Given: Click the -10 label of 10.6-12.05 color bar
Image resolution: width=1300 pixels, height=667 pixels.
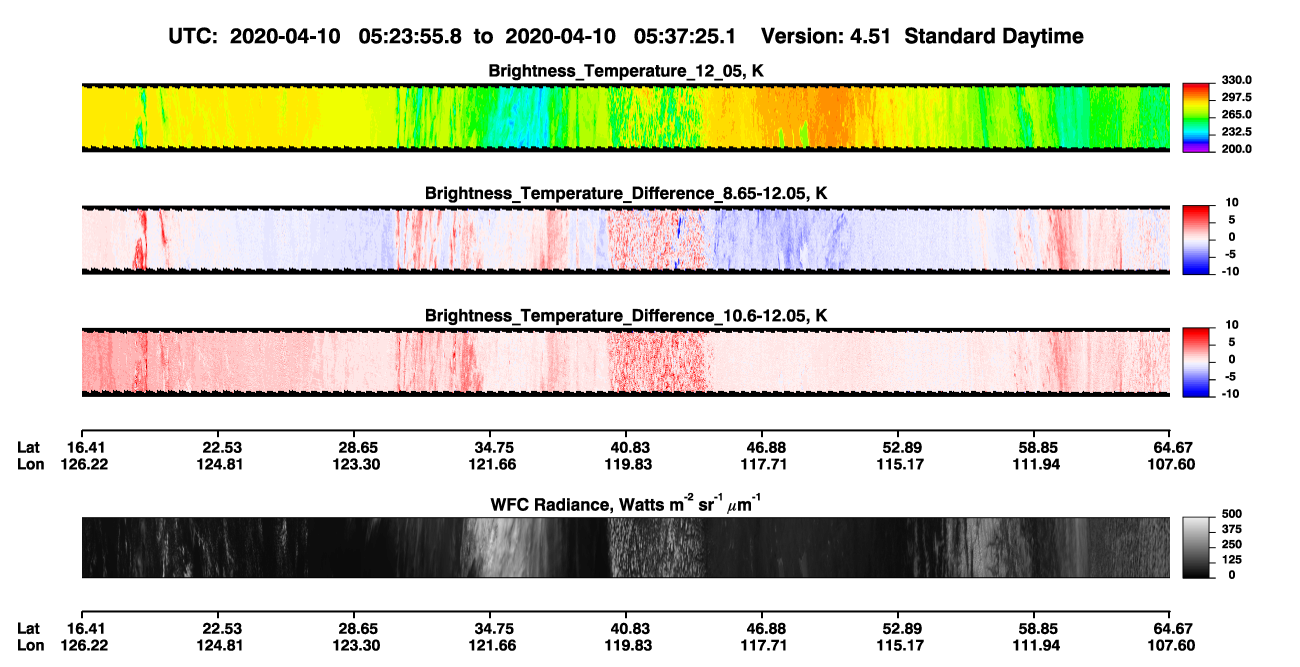Looking at the screenshot, I should tap(1229, 393).
